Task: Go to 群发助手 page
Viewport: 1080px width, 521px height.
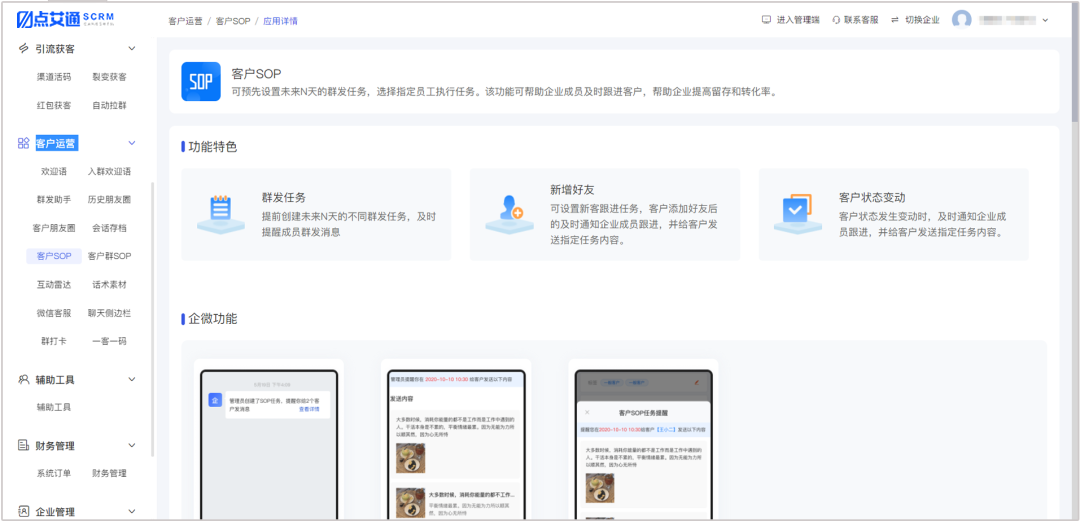Action: click(54, 200)
